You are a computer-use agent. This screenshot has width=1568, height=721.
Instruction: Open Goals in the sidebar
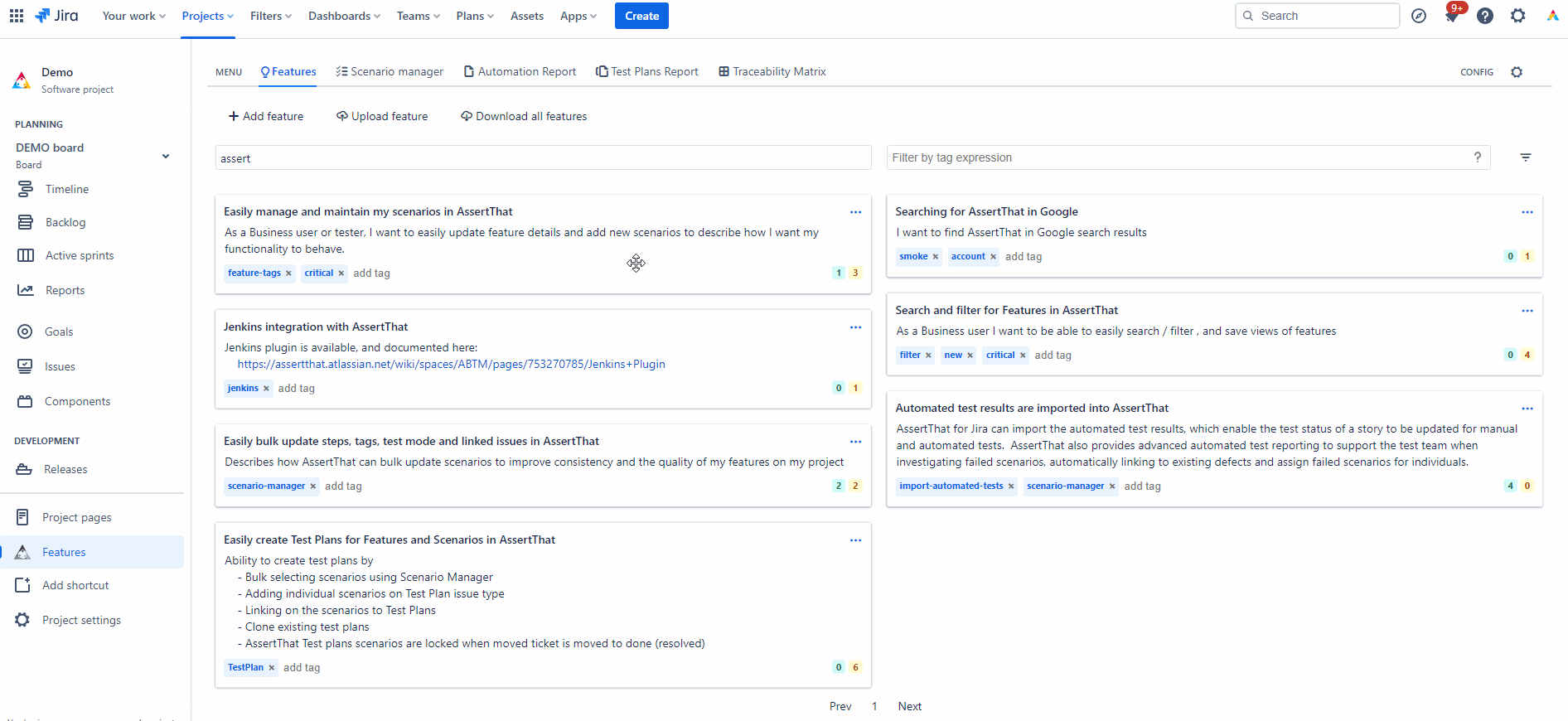(59, 331)
